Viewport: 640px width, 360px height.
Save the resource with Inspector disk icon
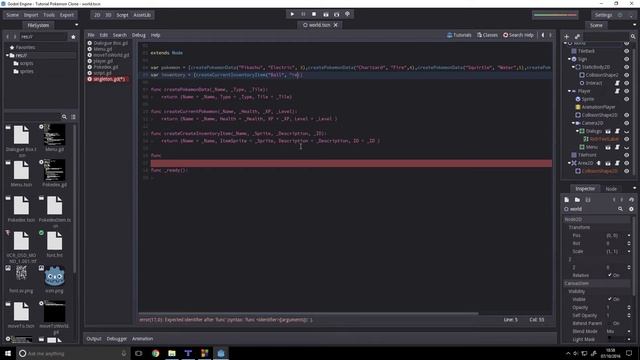588,200
